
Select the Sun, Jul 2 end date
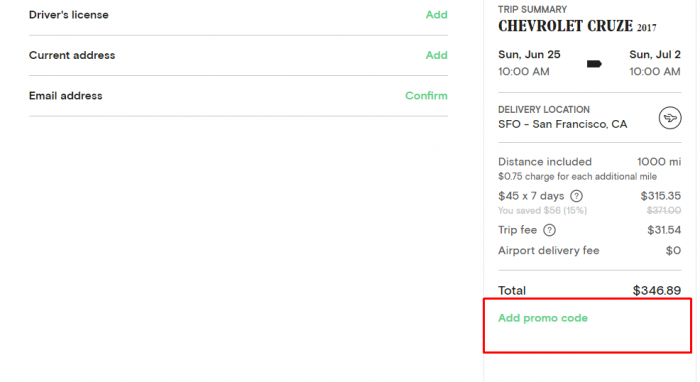[x=654, y=54]
